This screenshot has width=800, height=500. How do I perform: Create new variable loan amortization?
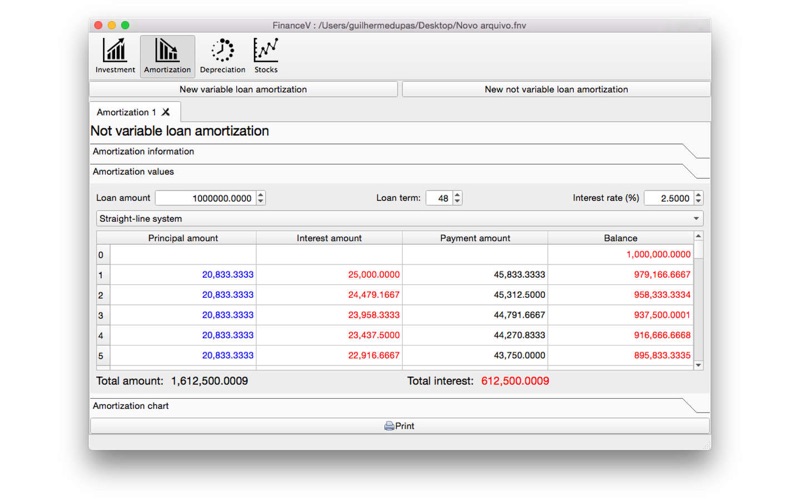243,89
